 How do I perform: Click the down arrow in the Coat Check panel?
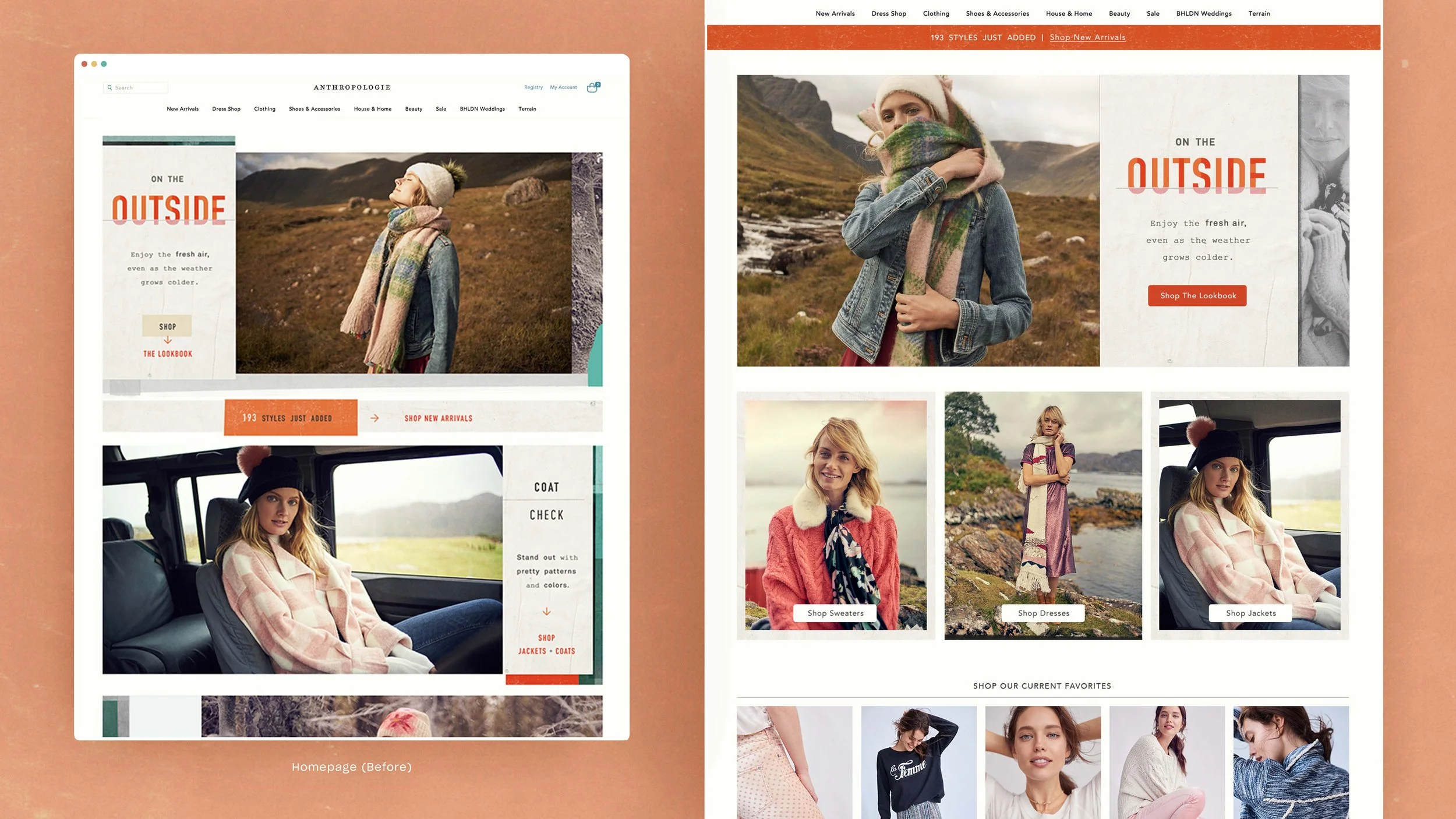(546, 612)
